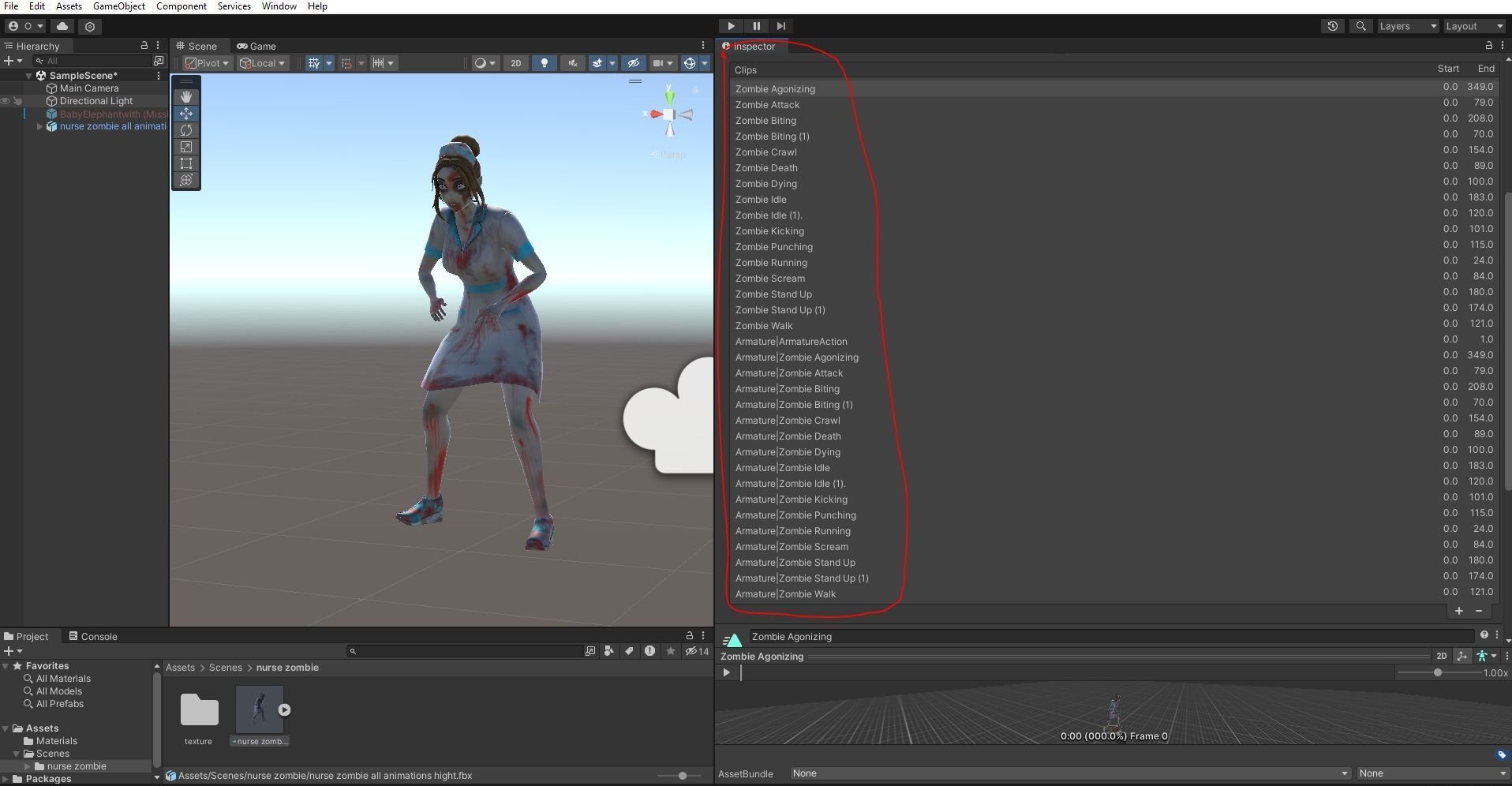This screenshot has width=1512, height=786.
Task: Open the draw mode shading dropdown
Action: tap(485, 63)
